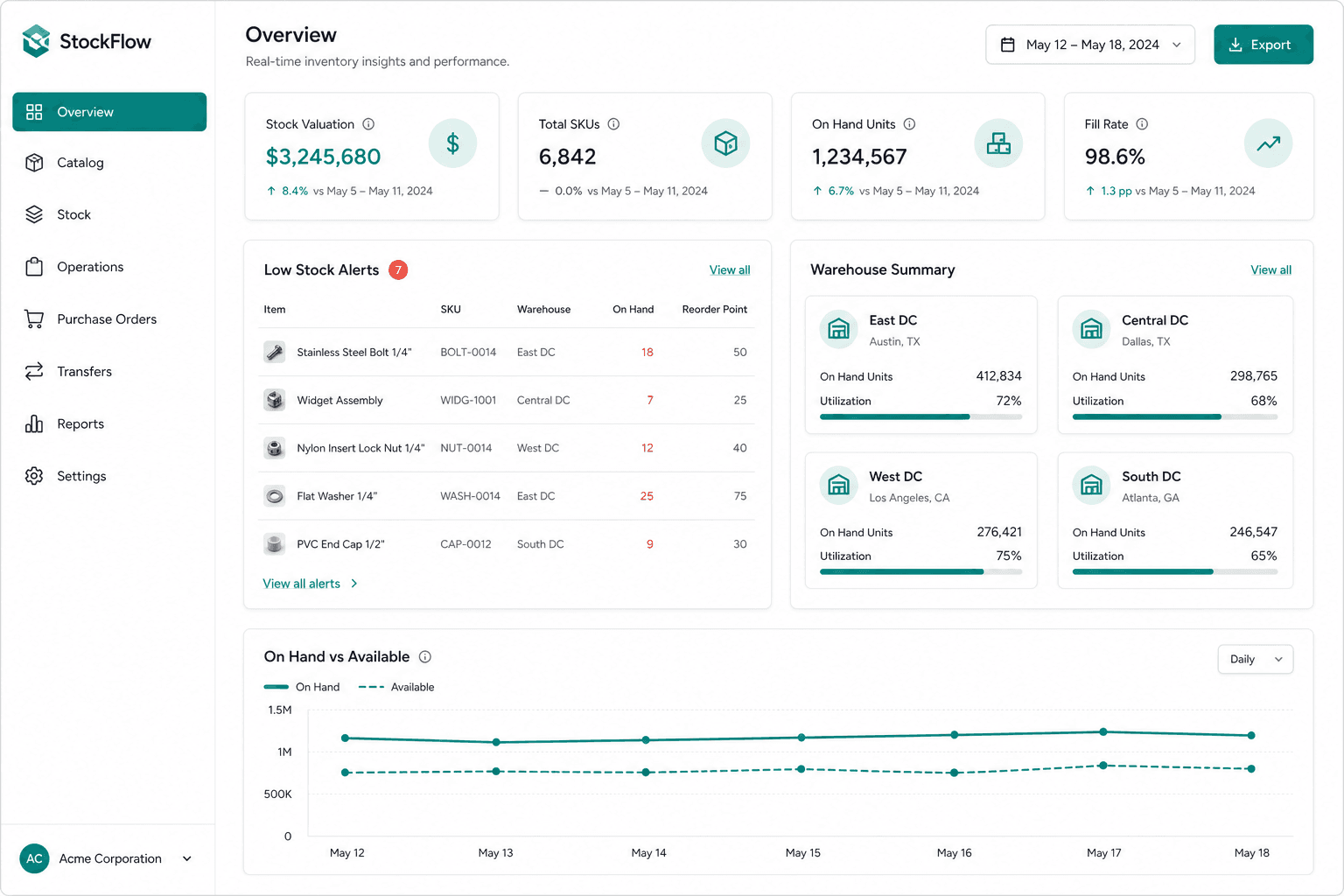Click the Total SKUs info icon

point(613,124)
